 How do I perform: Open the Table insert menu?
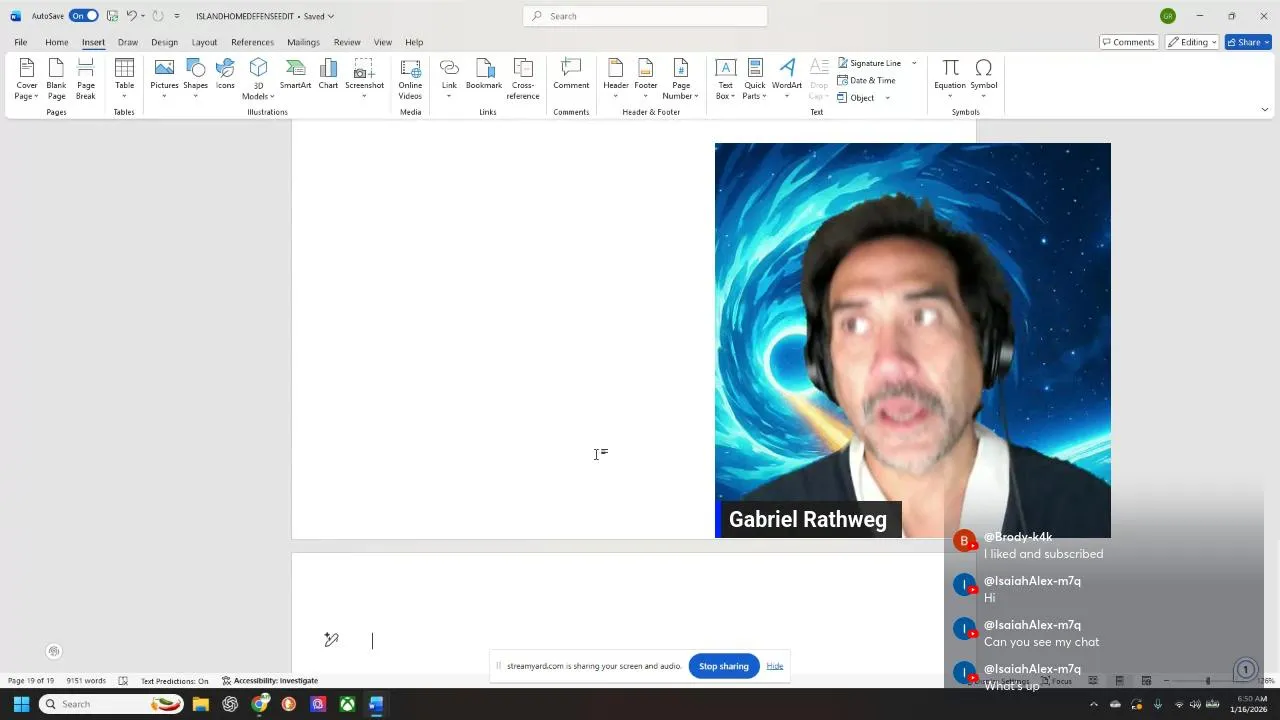tap(124, 79)
